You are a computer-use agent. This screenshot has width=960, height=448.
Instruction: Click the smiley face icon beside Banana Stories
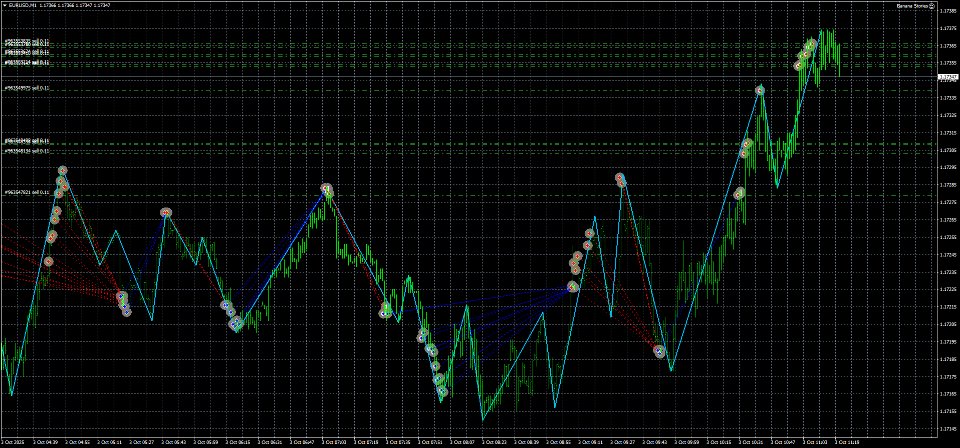coord(932,6)
